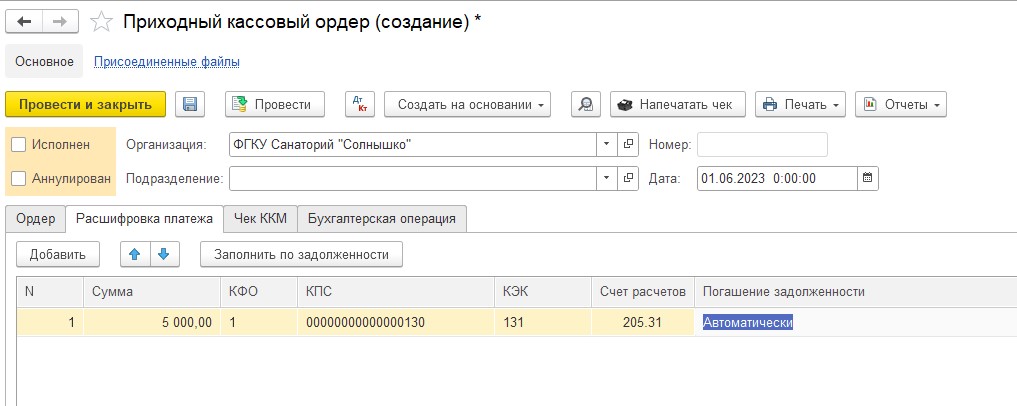Click the КЭК column header
Screen dimensions: 1017x406
click(x=543, y=292)
